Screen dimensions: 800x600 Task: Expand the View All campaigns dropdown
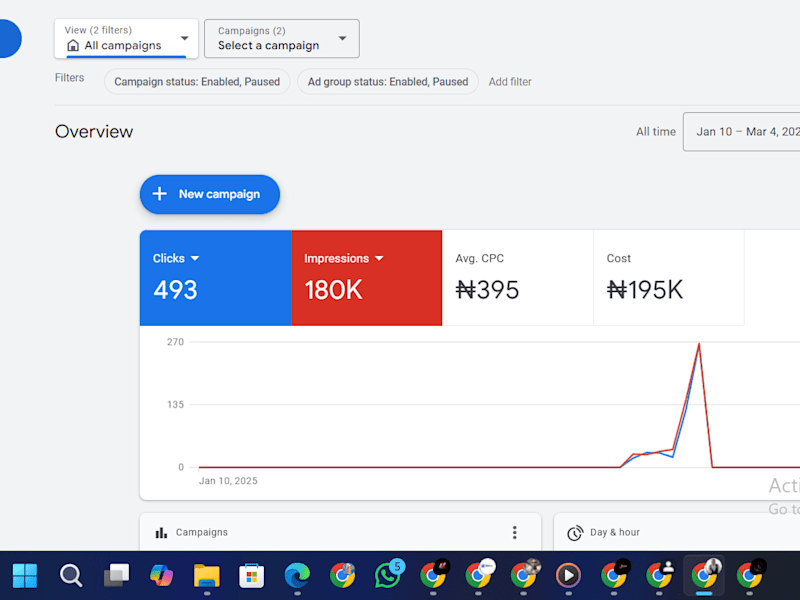pos(126,39)
